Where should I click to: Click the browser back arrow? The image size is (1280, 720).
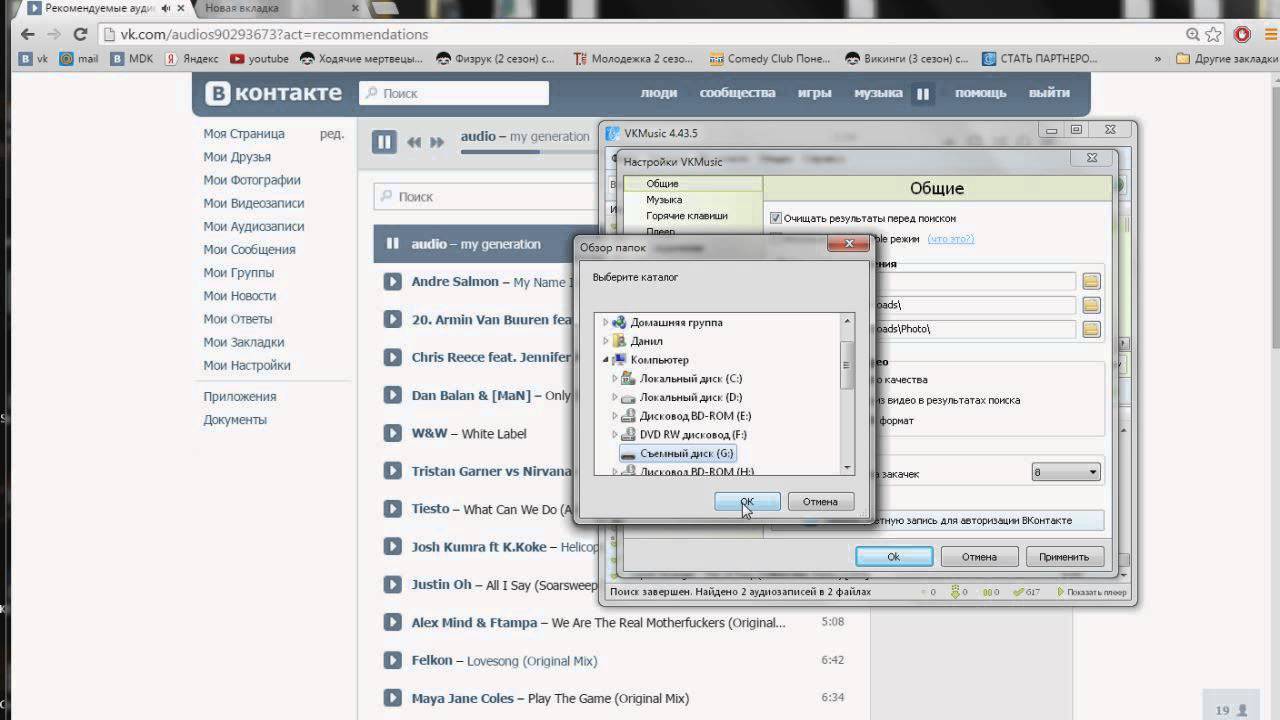tap(27, 34)
